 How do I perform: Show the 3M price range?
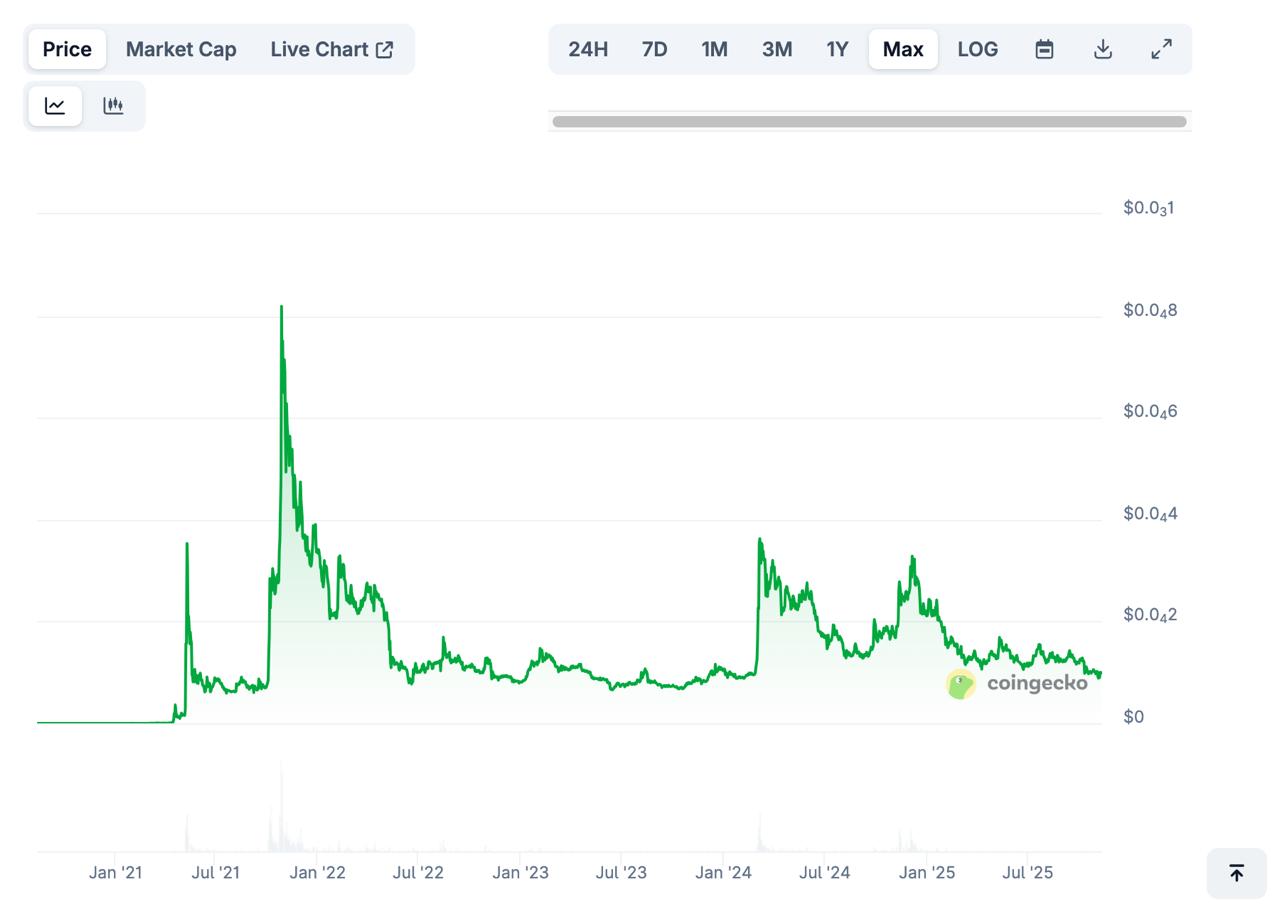[x=776, y=49]
